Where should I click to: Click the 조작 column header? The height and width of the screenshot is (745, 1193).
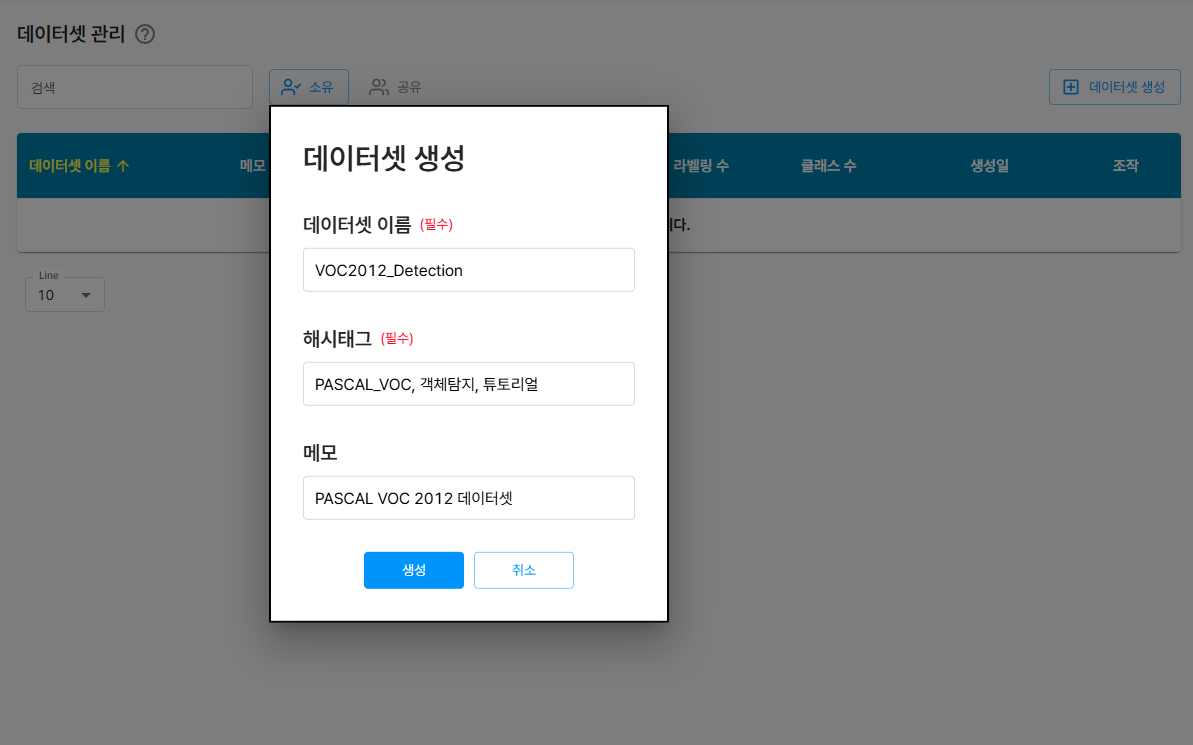point(1125,165)
